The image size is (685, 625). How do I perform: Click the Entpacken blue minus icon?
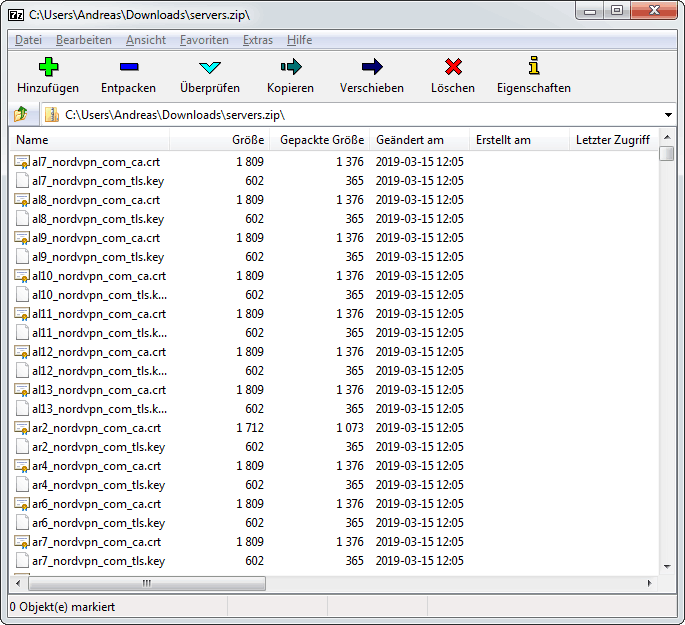pos(129,67)
